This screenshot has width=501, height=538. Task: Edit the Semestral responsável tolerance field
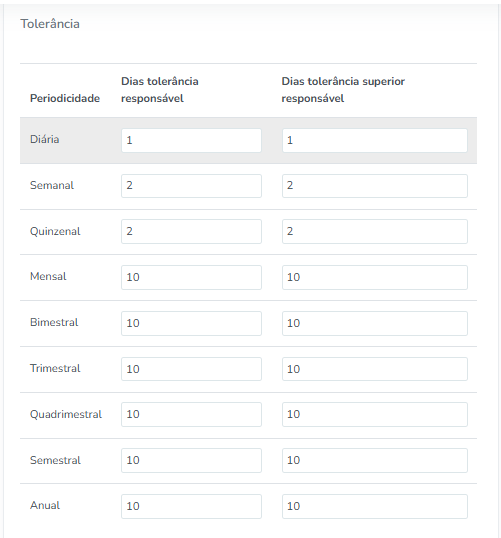[x=191, y=460]
